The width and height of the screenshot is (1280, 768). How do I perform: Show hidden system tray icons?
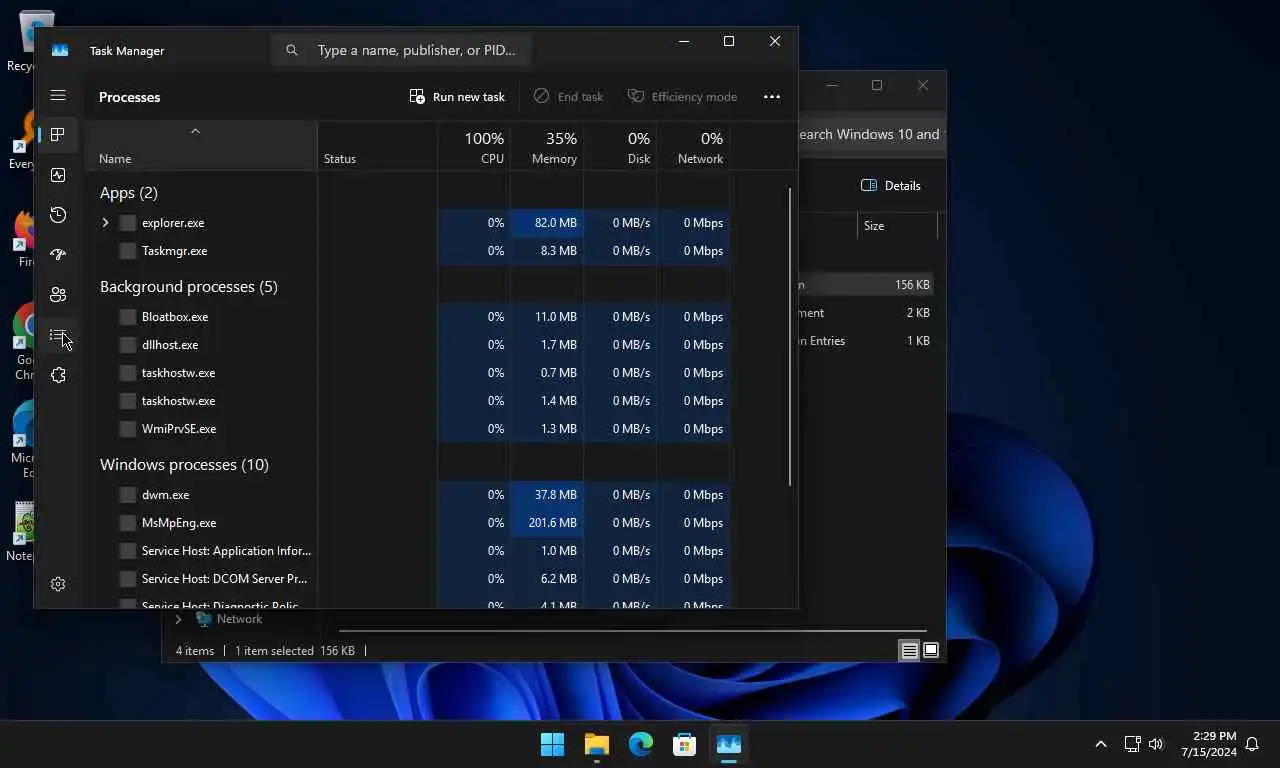(1101, 744)
